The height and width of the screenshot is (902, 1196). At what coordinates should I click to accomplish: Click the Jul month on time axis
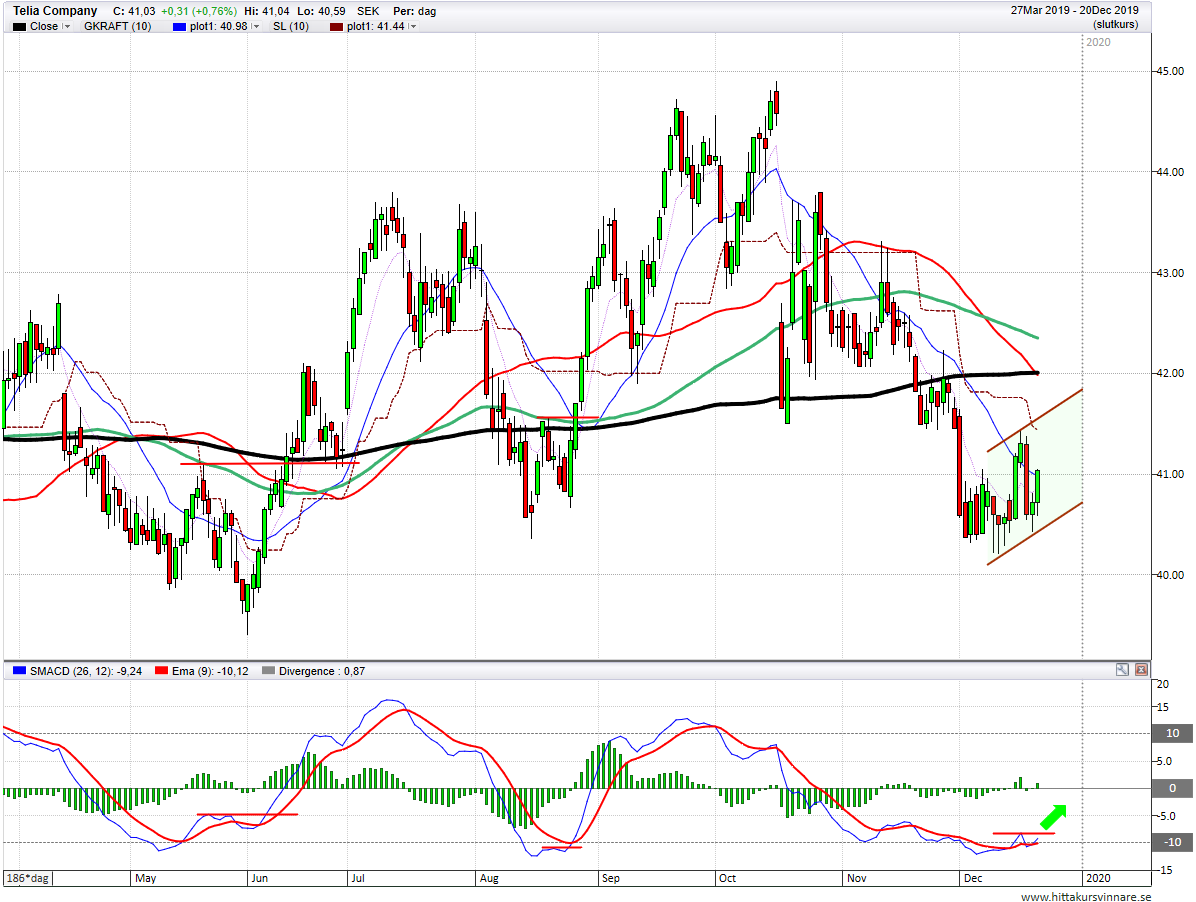358,878
